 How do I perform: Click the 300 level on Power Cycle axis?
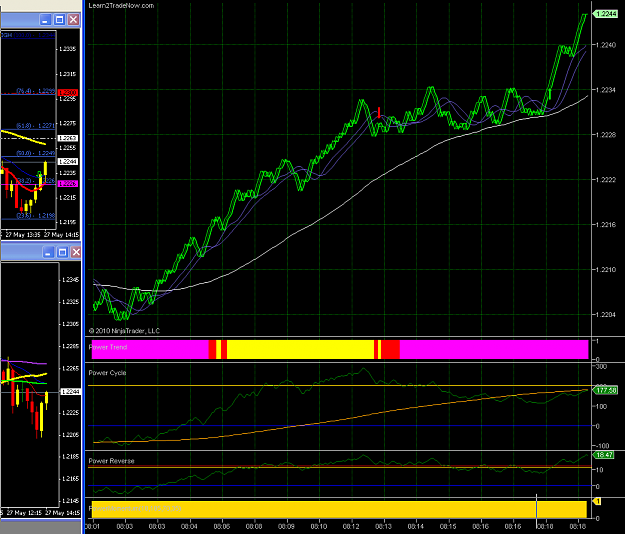[601, 367]
